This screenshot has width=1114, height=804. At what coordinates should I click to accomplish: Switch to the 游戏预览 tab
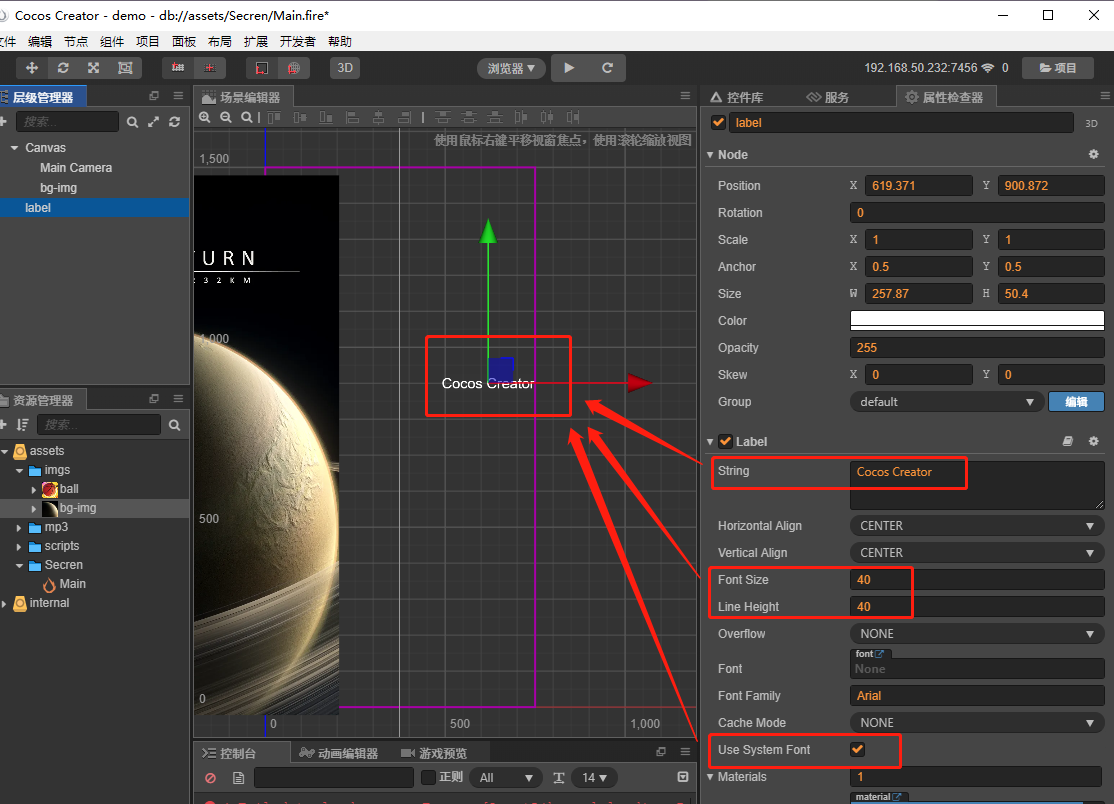pos(434,753)
